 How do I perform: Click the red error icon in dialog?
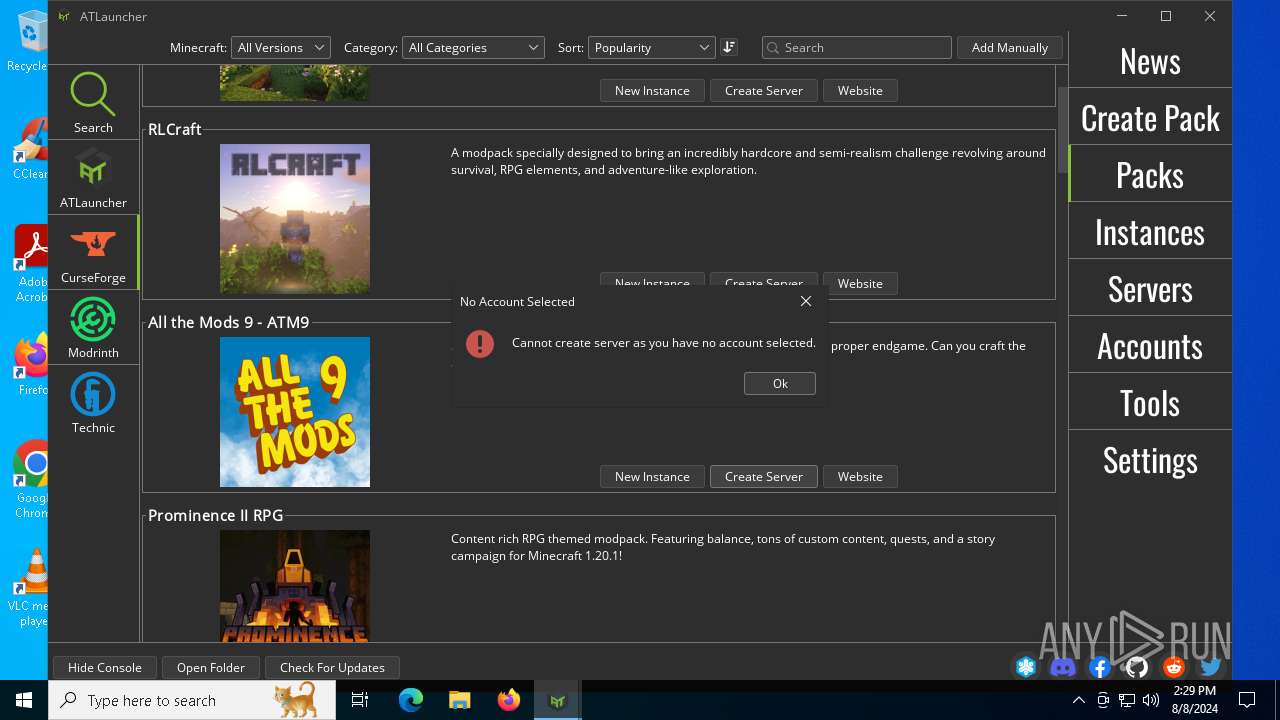480,344
